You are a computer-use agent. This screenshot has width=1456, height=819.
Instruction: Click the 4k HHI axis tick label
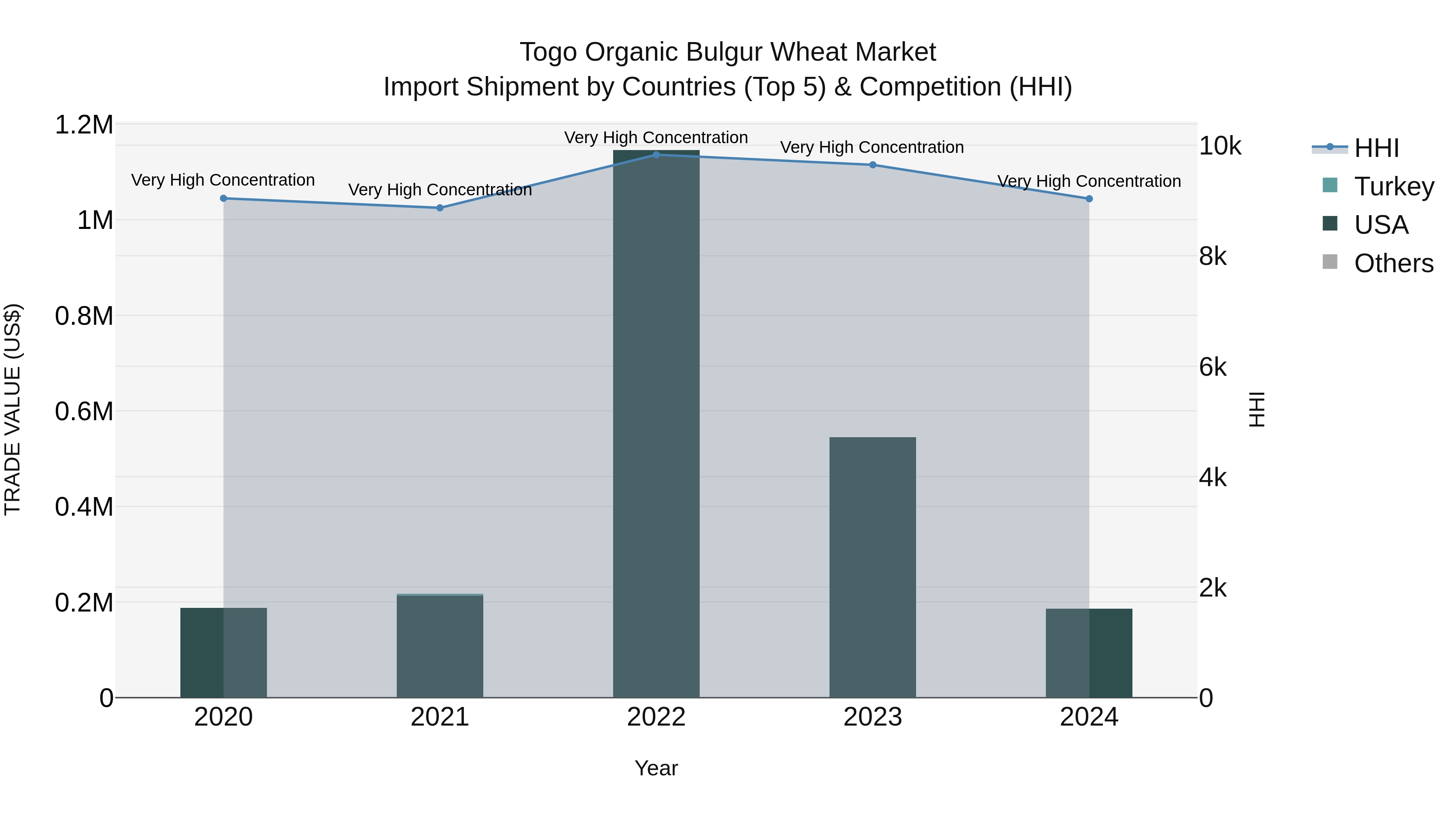1213,478
